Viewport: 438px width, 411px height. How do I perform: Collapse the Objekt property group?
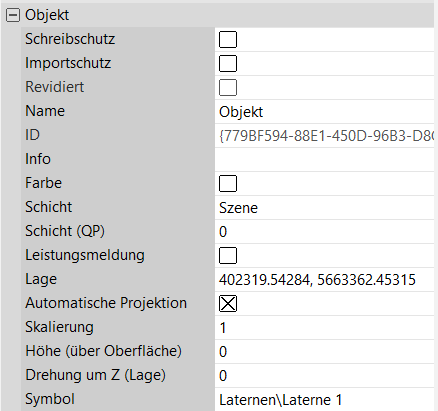[12, 15]
